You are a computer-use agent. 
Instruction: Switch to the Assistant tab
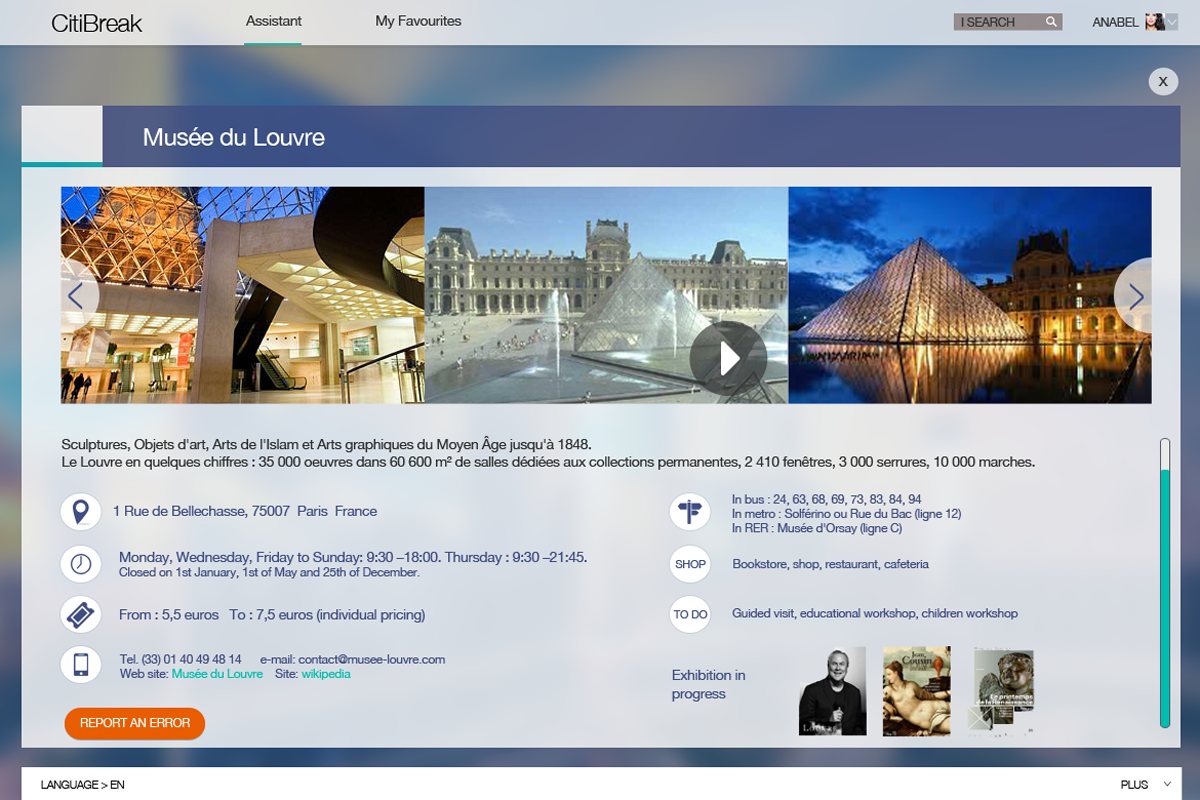coord(274,21)
